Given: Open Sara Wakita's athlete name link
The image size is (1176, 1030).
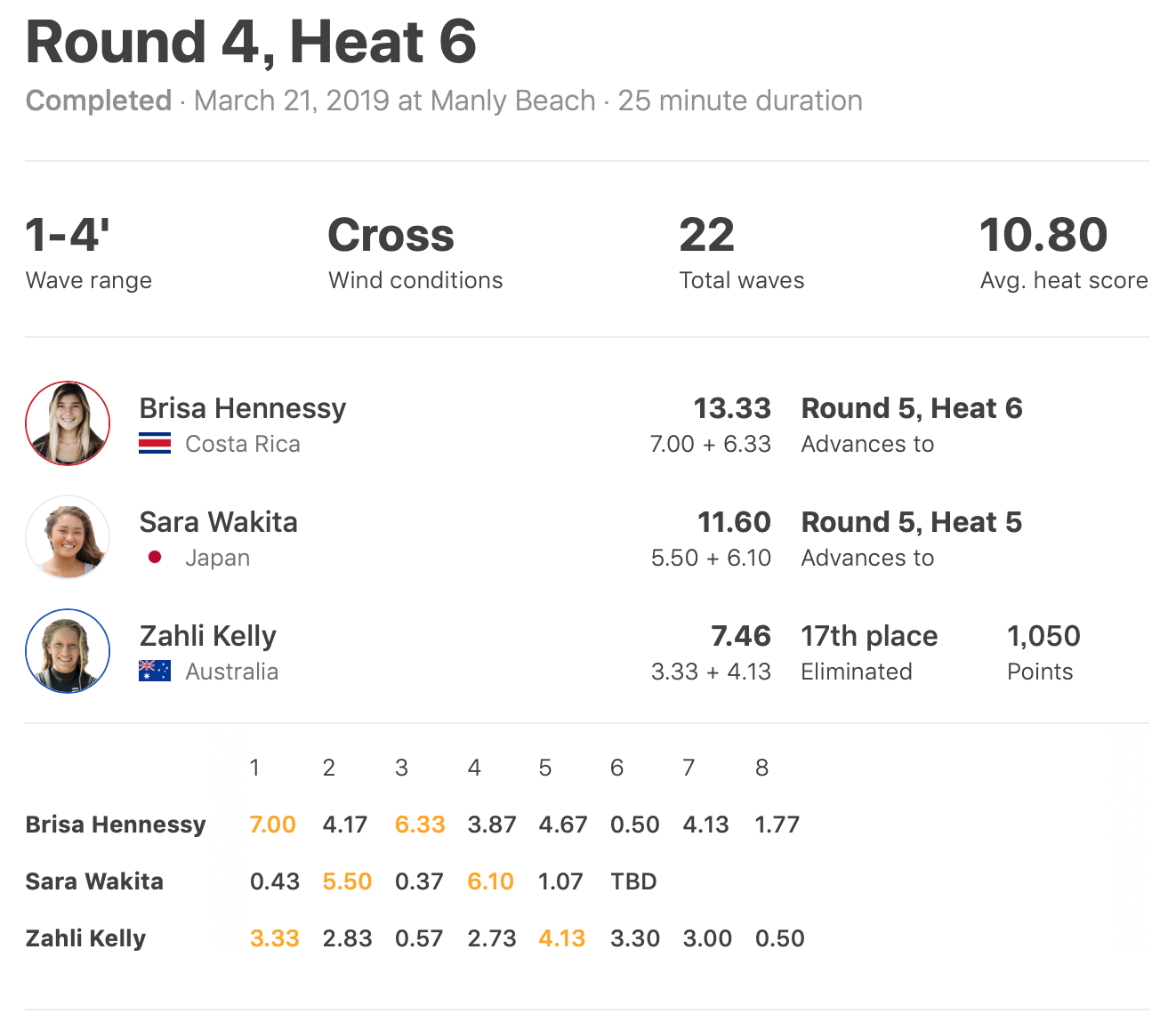Looking at the screenshot, I should pyautogui.click(x=218, y=522).
